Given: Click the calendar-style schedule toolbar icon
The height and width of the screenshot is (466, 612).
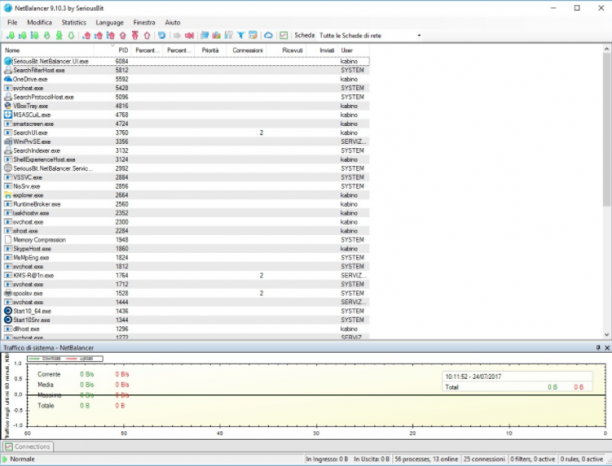Looking at the screenshot, I should click(x=253, y=36).
